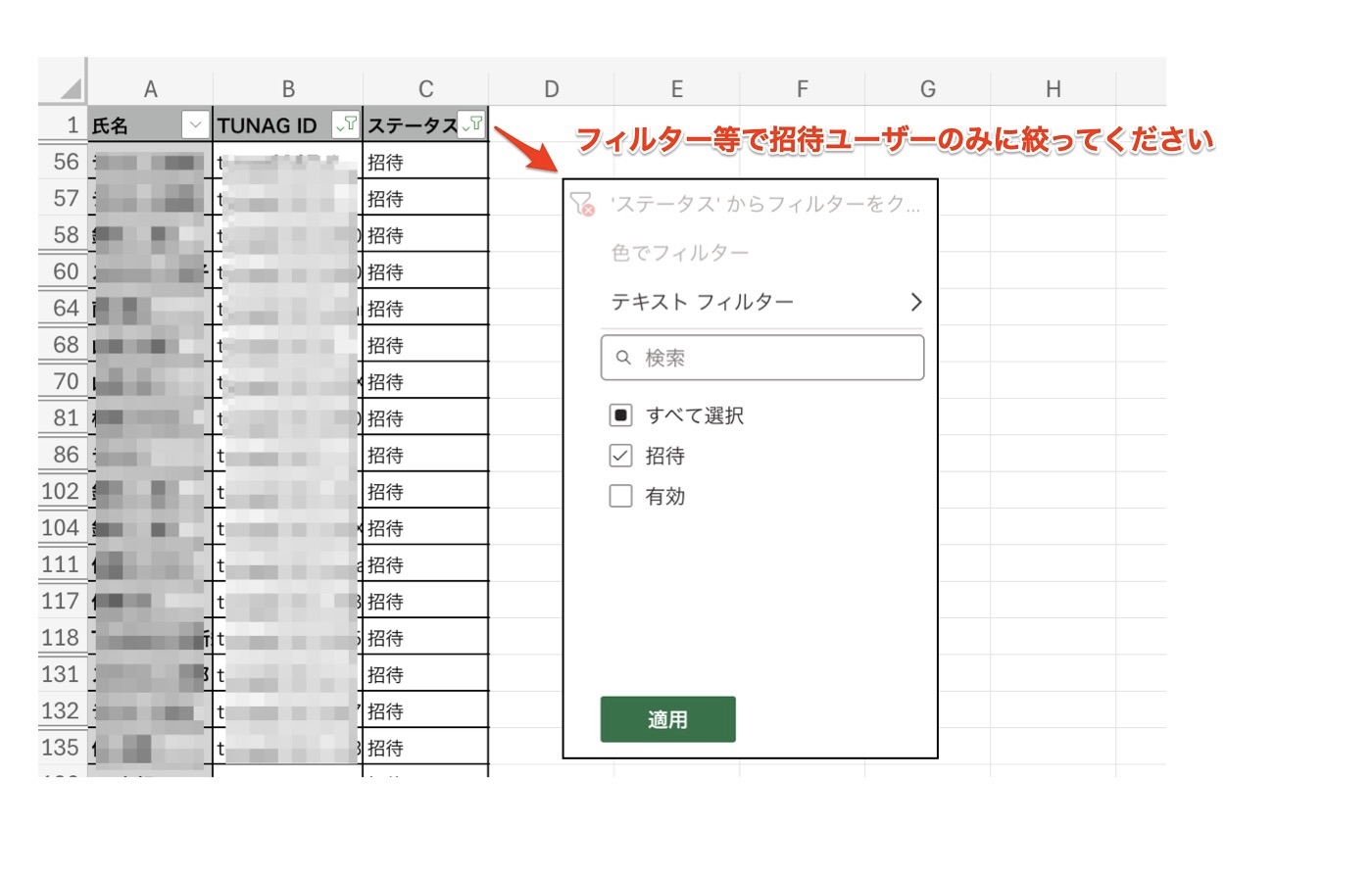Select row 104 header
This screenshot has height=876, width=1372.
tap(63, 527)
